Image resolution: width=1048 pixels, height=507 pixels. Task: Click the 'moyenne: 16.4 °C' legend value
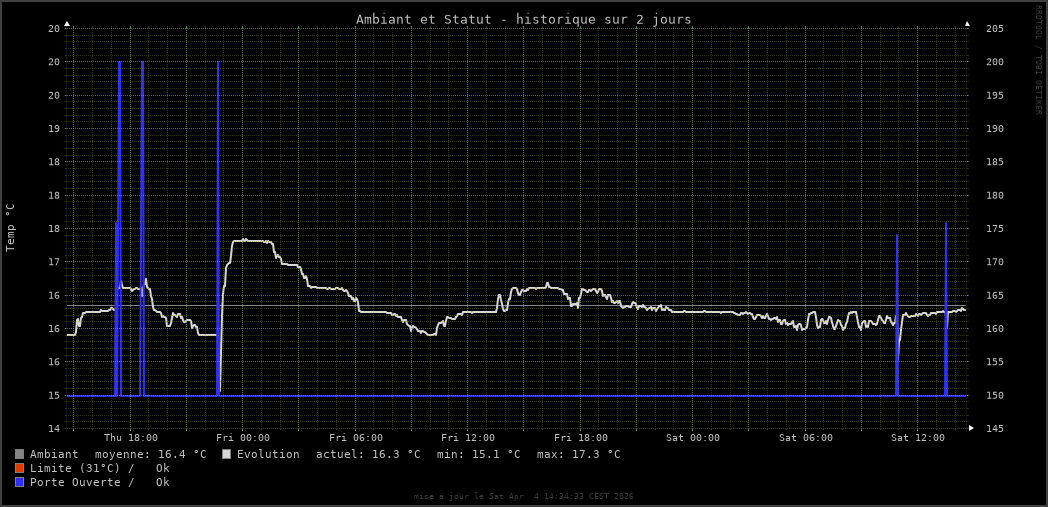point(157,454)
